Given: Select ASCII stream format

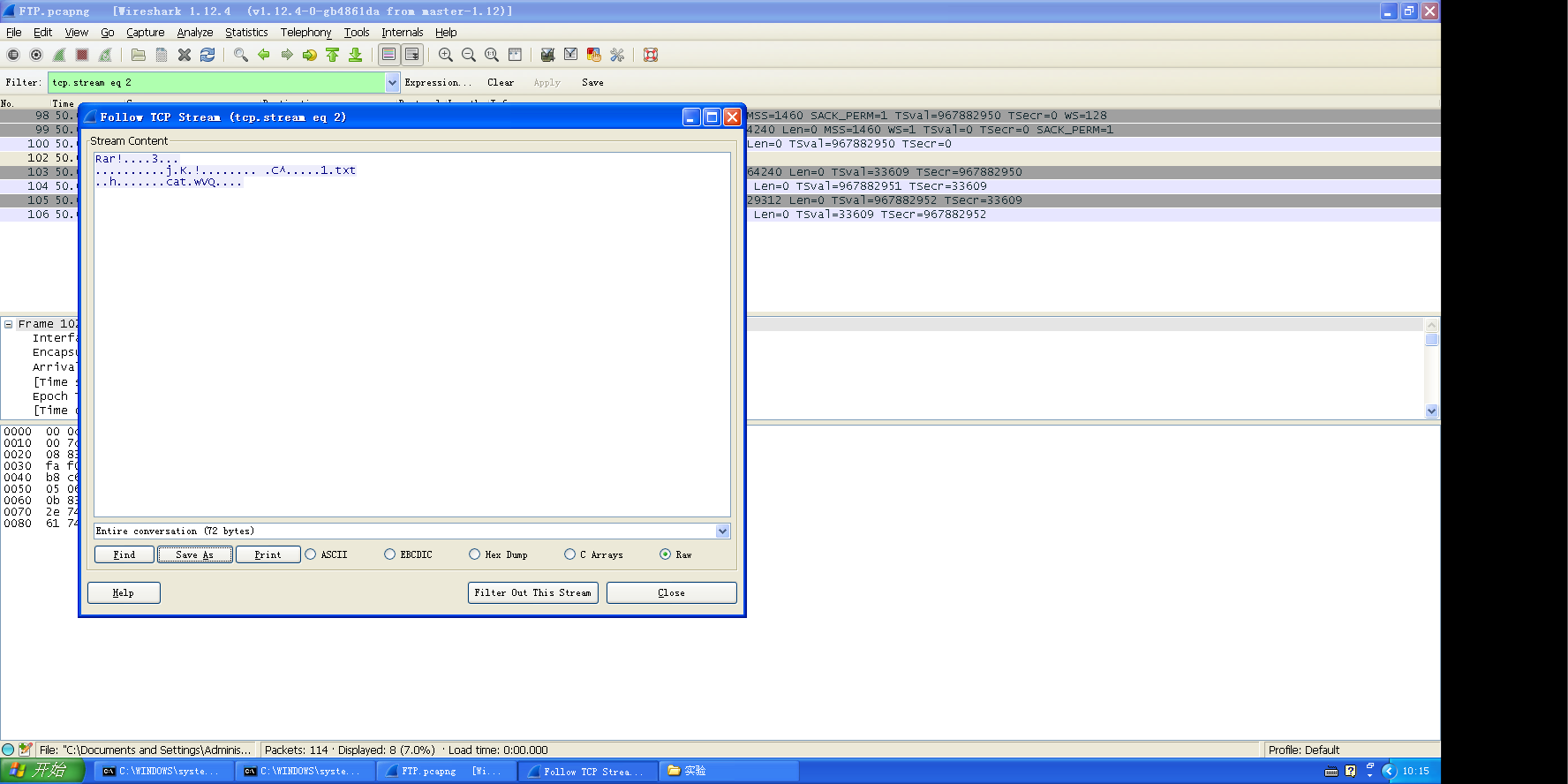Looking at the screenshot, I should click(326, 554).
